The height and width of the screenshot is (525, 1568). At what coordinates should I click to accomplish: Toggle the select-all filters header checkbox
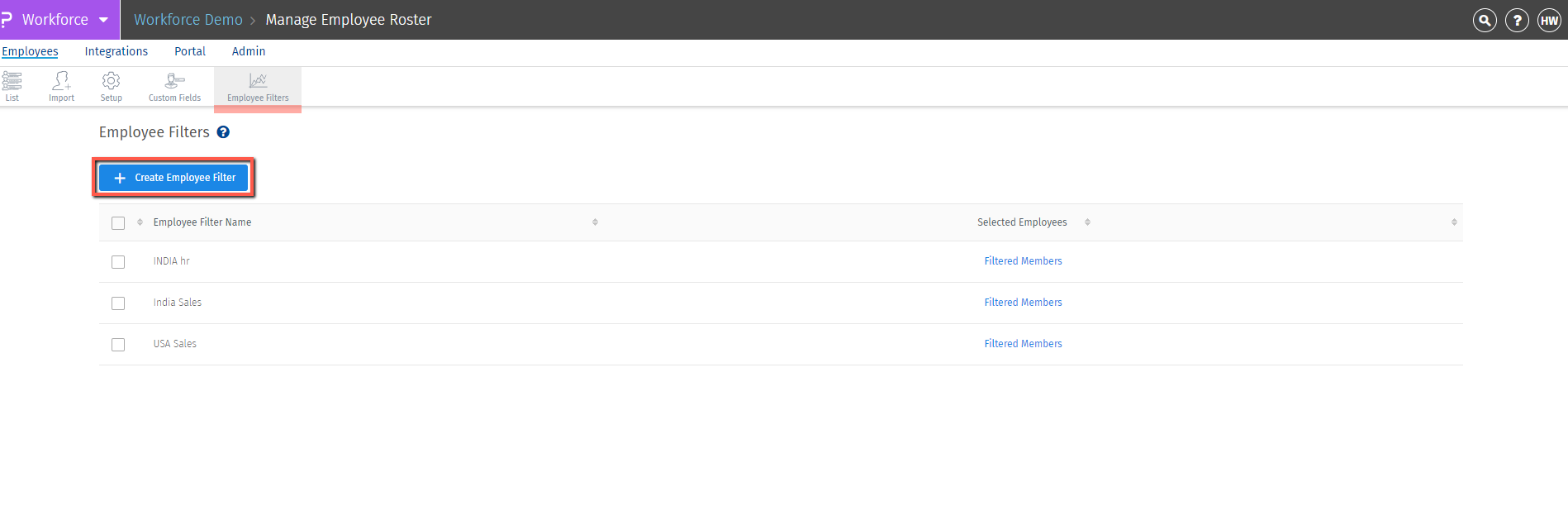click(x=118, y=223)
